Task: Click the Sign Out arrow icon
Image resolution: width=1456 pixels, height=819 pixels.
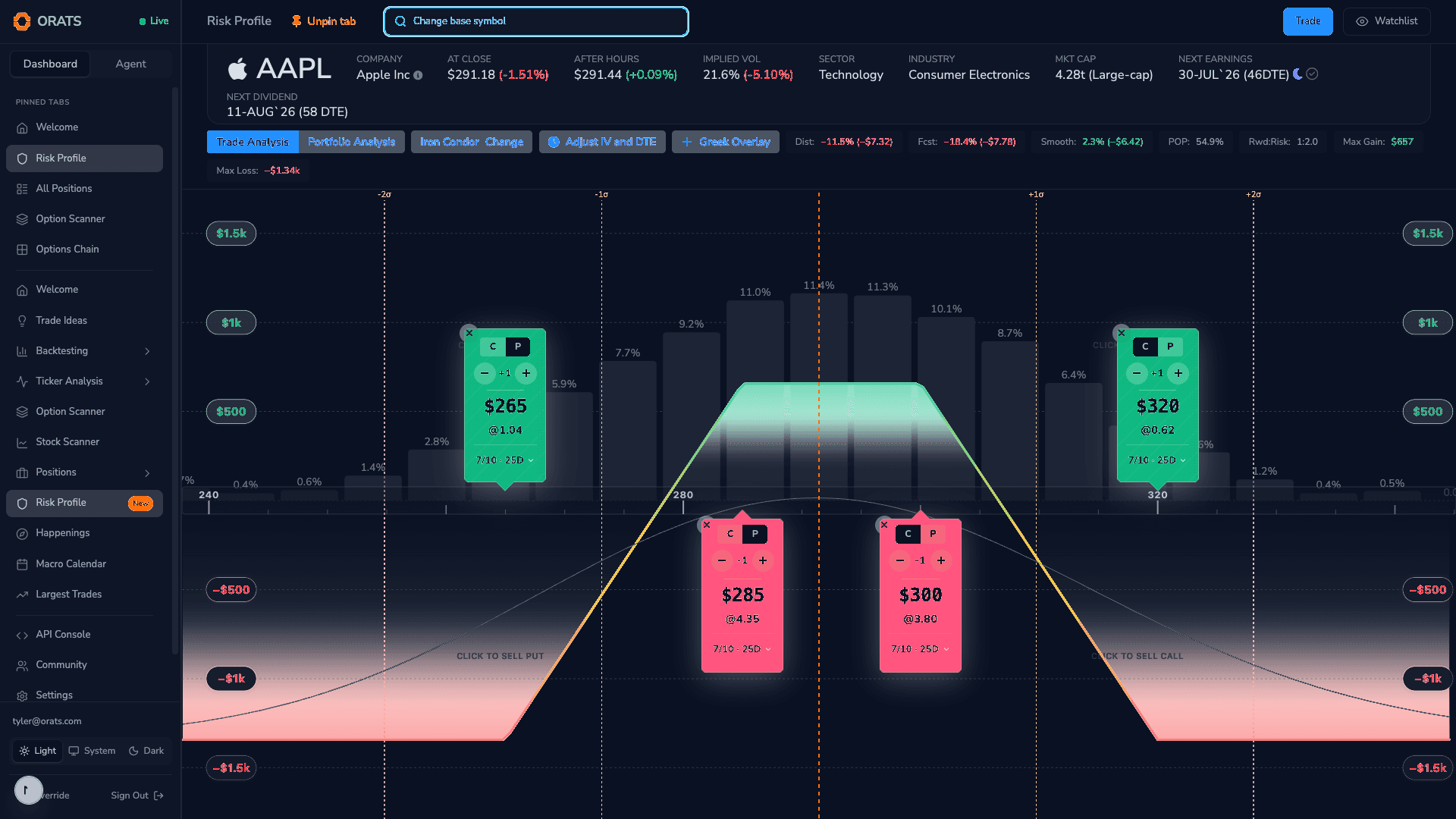Action: (158, 795)
